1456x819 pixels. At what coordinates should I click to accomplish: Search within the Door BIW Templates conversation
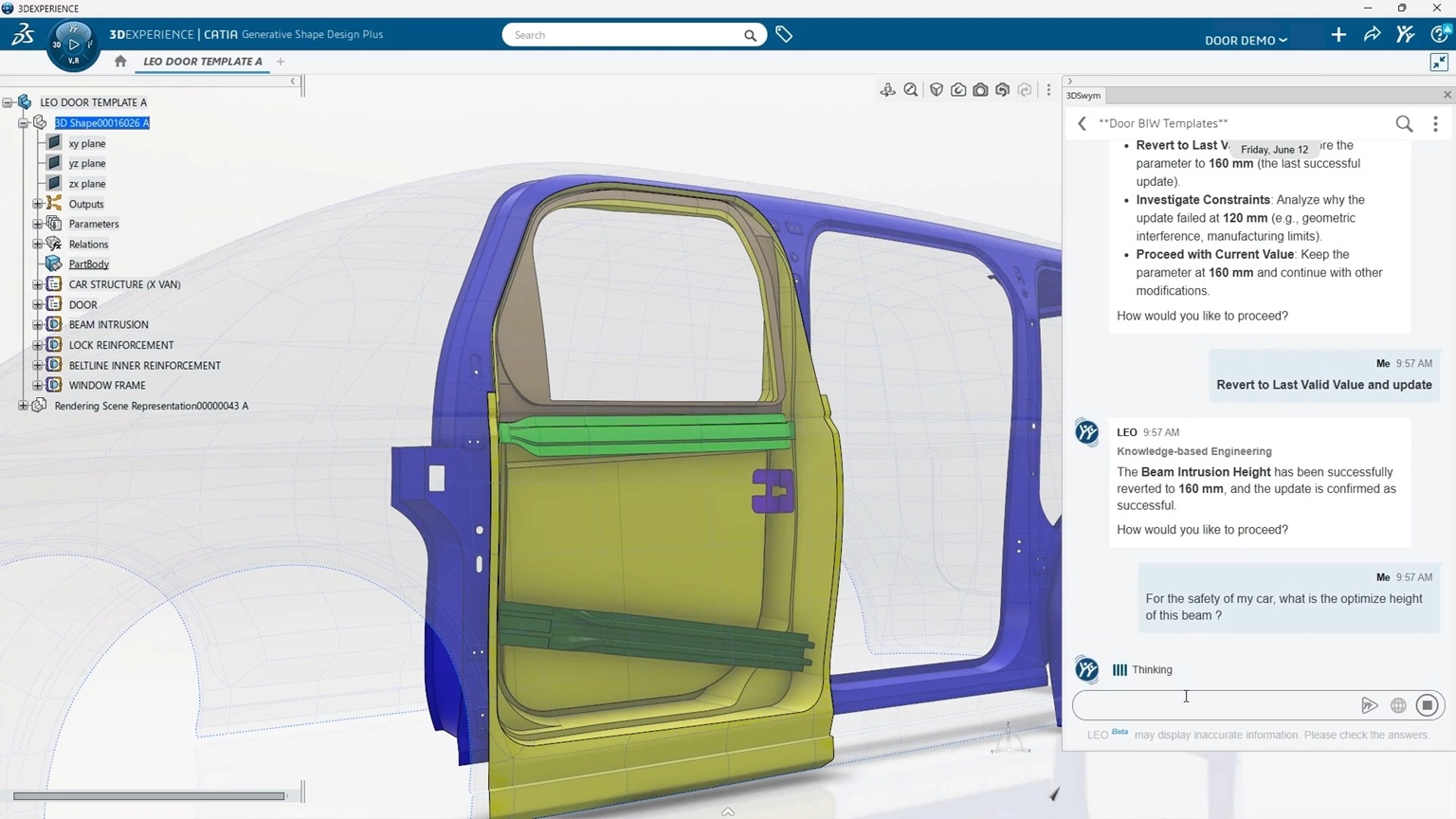[x=1404, y=123]
